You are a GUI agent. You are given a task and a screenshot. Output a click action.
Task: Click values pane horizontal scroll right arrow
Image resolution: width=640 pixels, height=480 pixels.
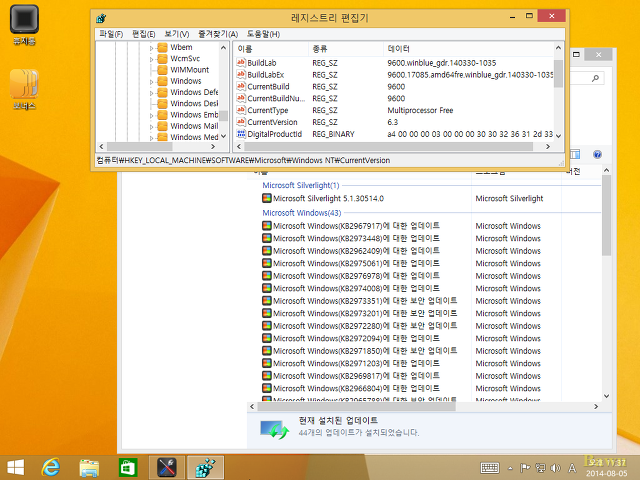click(x=548, y=147)
